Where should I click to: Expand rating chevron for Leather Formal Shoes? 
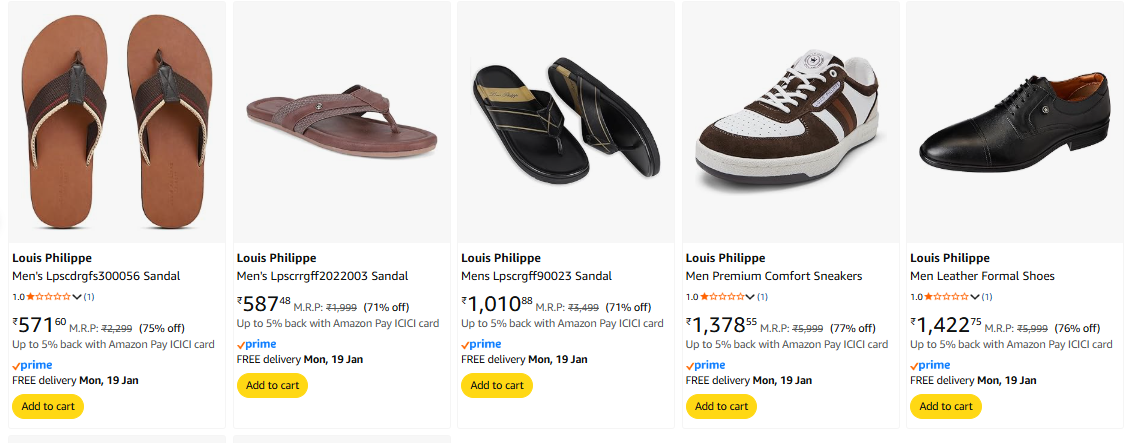(976, 297)
